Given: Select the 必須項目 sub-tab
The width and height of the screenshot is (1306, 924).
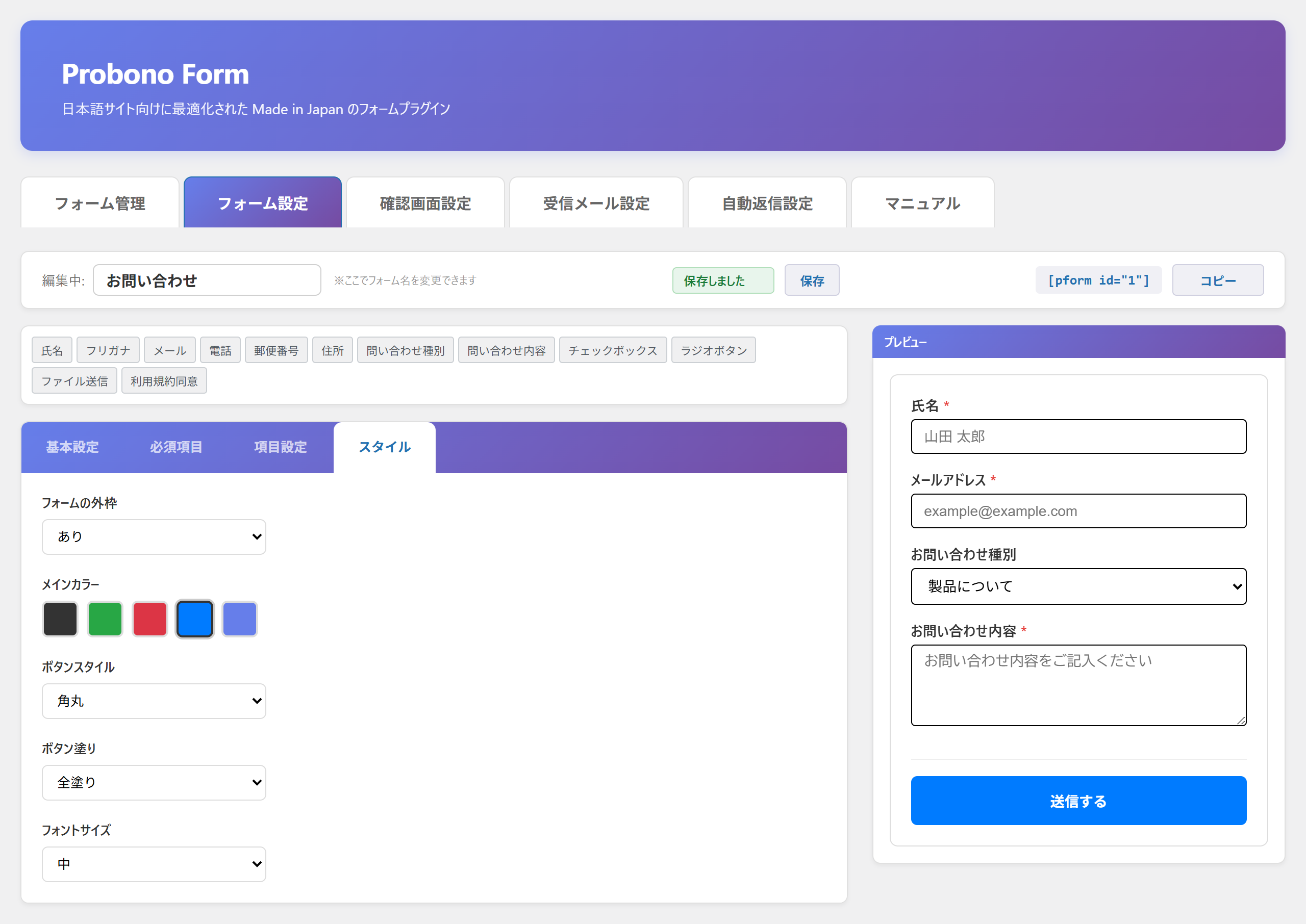Looking at the screenshot, I should point(176,447).
